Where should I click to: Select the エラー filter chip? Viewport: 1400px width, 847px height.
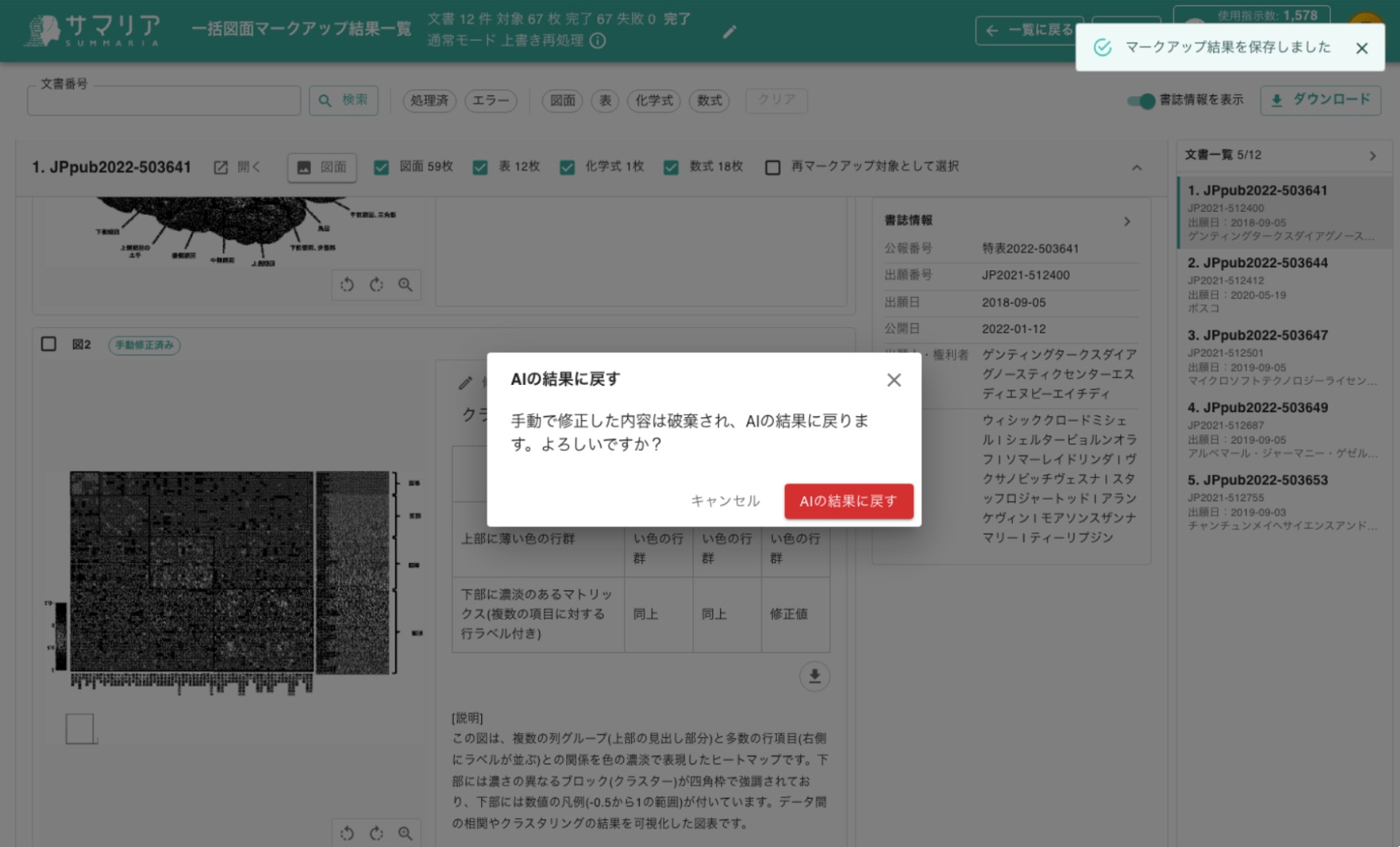tap(491, 100)
